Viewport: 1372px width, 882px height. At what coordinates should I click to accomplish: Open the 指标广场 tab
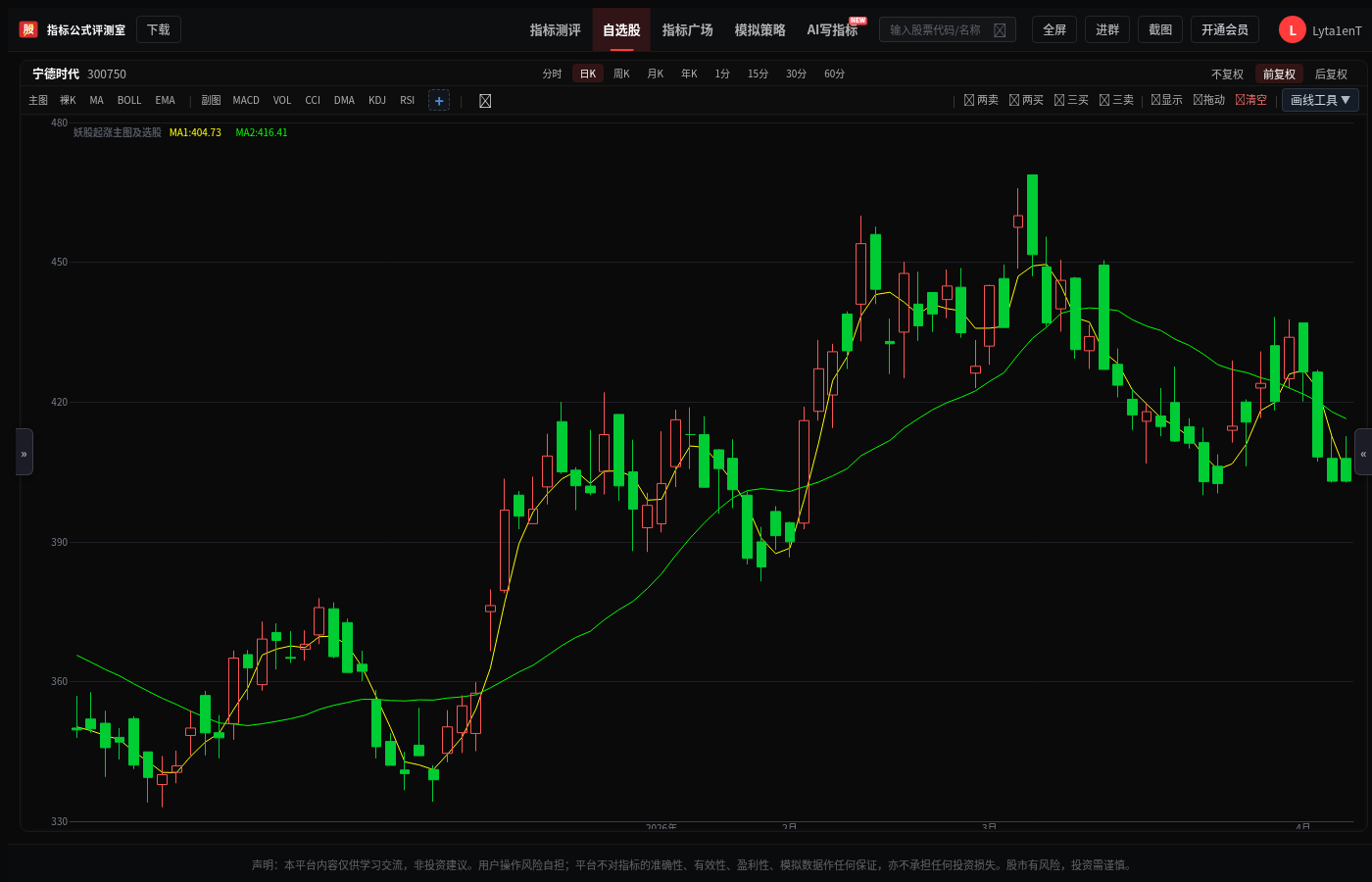click(688, 30)
